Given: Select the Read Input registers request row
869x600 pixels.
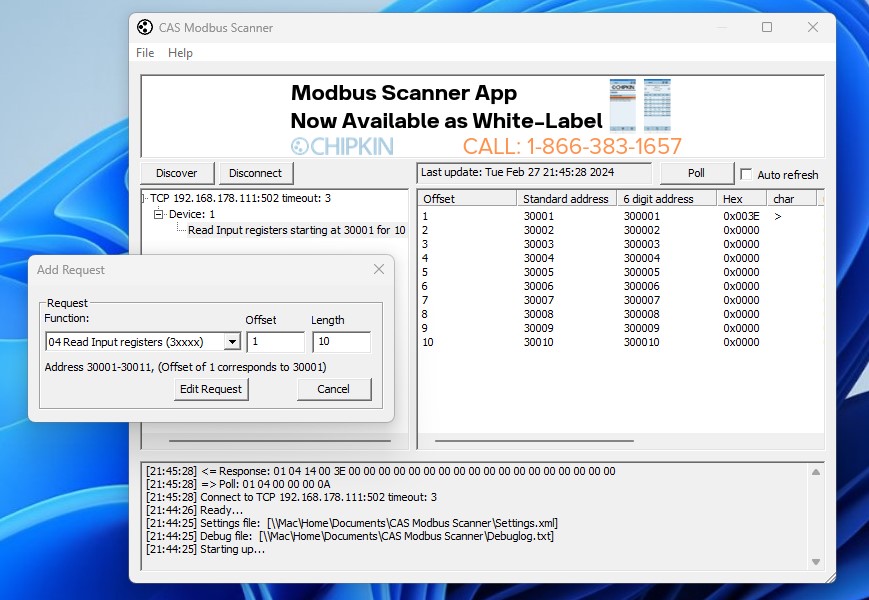Looking at the screenshot, I should click(297, 230).
